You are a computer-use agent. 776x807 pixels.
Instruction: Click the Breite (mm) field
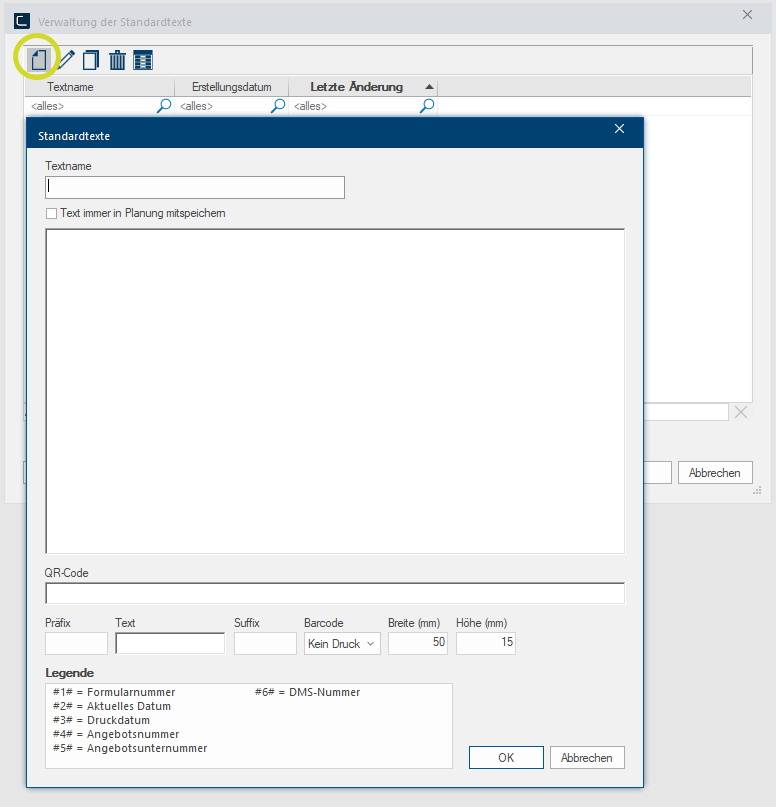(x=417, y=643)
